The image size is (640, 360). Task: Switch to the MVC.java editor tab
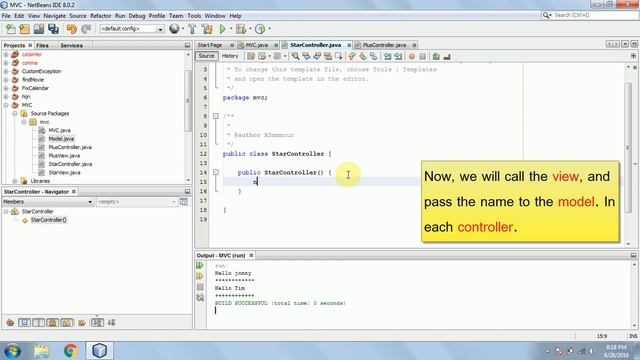257,45
